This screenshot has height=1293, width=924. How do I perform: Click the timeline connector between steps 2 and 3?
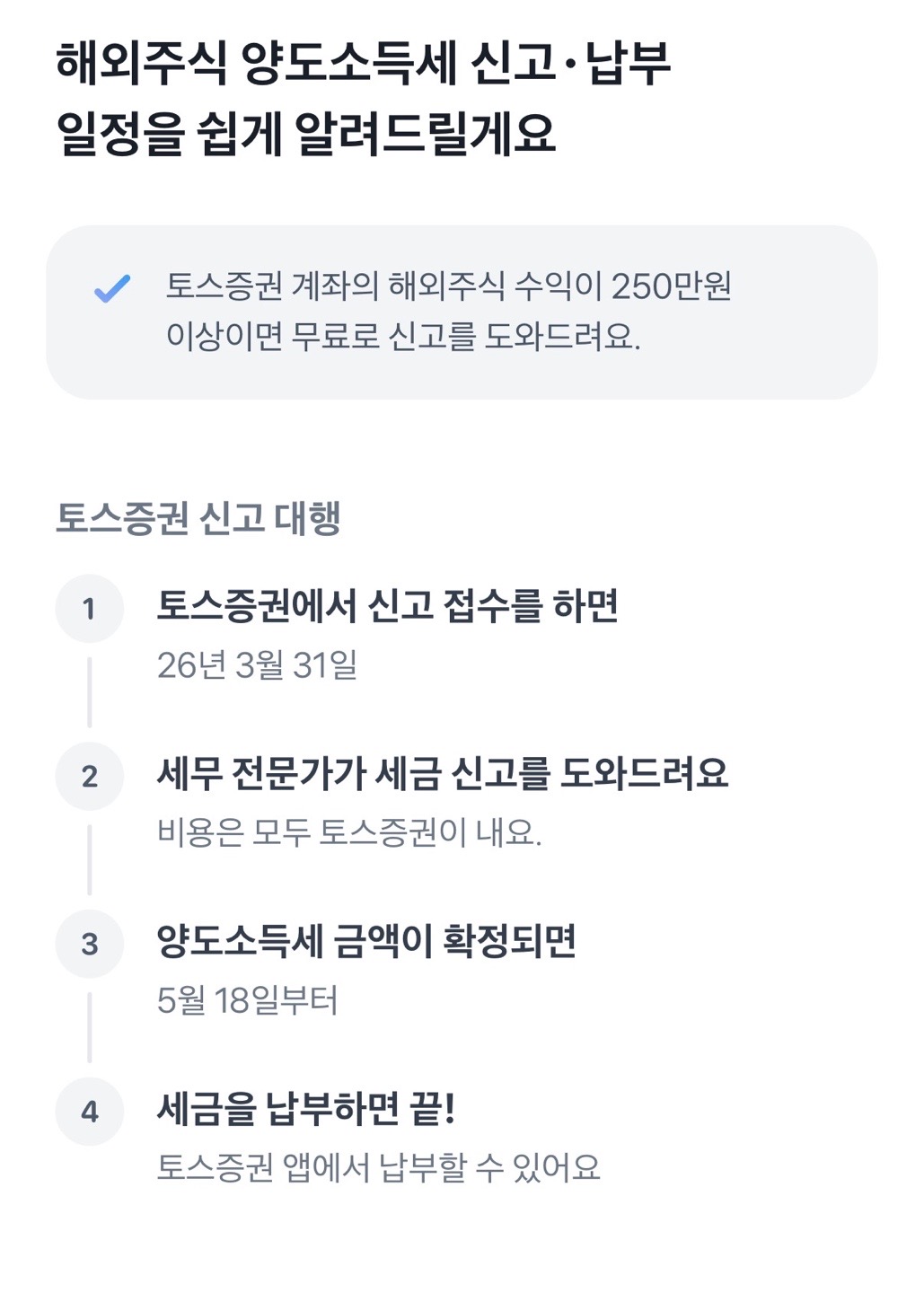coord(89,860)
